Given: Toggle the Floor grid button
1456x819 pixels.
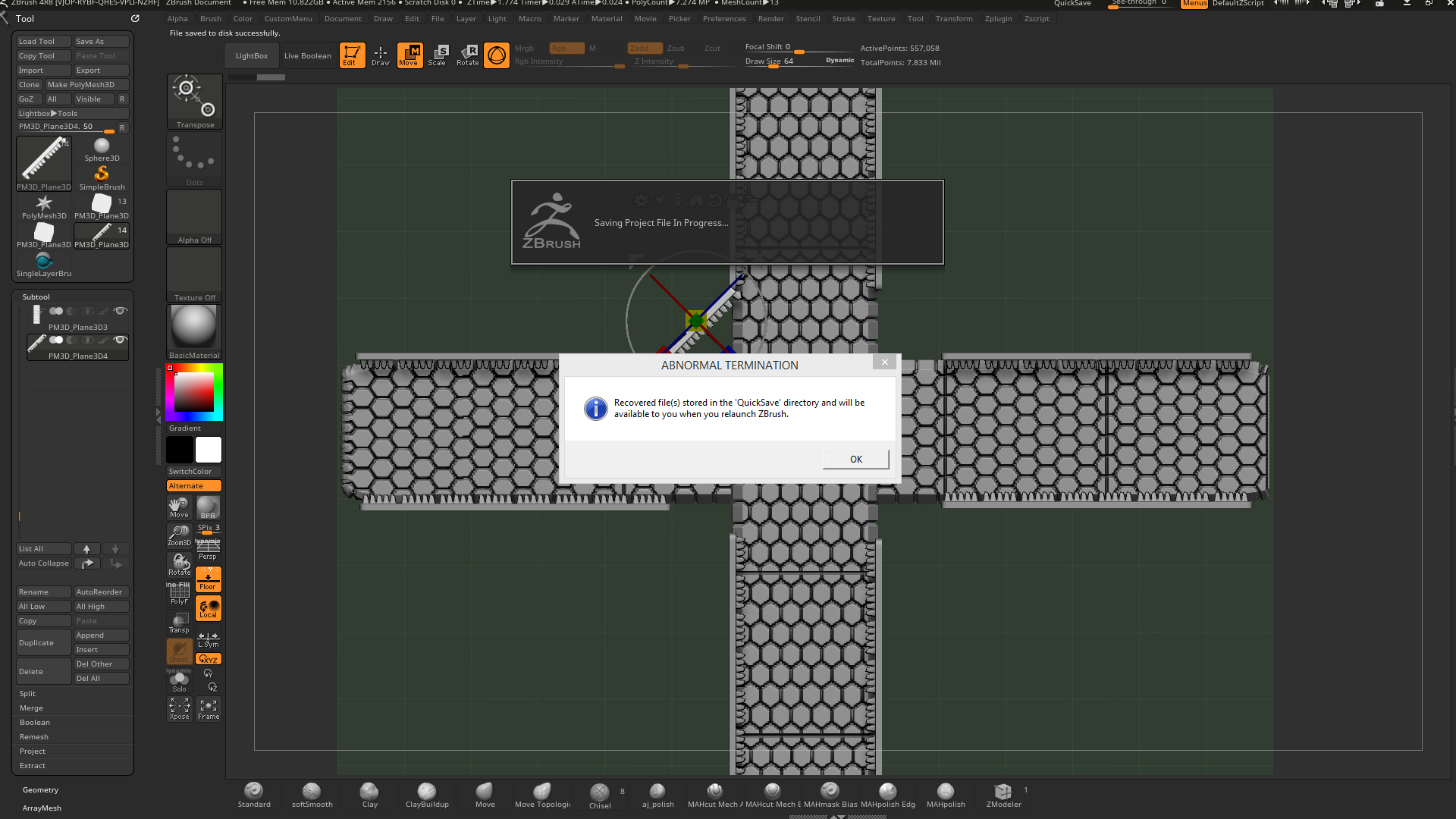Looking at the screenshot, I should pyautogui.click(x=208, y=579).
